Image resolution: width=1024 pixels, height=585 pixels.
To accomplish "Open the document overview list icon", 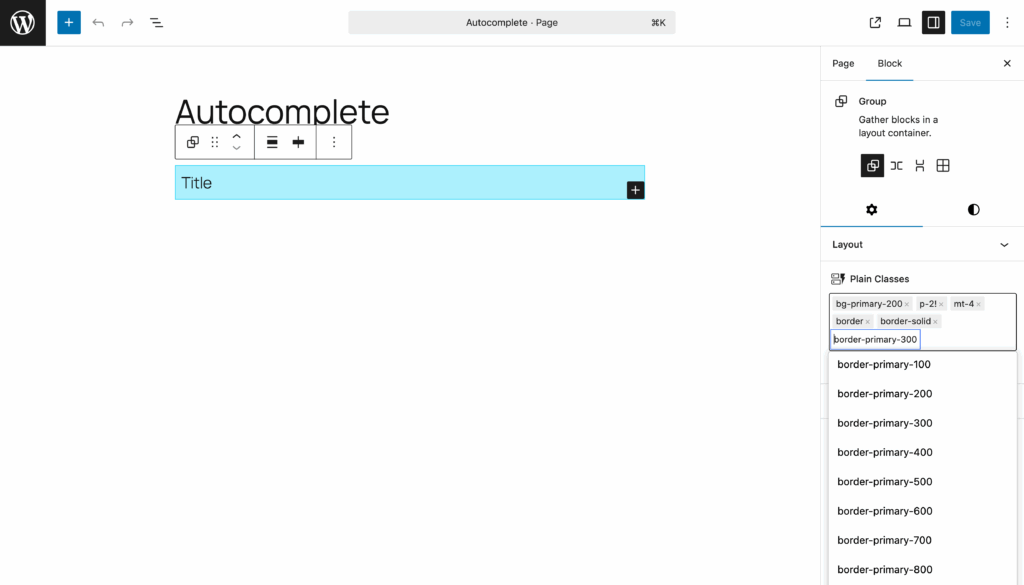I will (x=157, y=22).
